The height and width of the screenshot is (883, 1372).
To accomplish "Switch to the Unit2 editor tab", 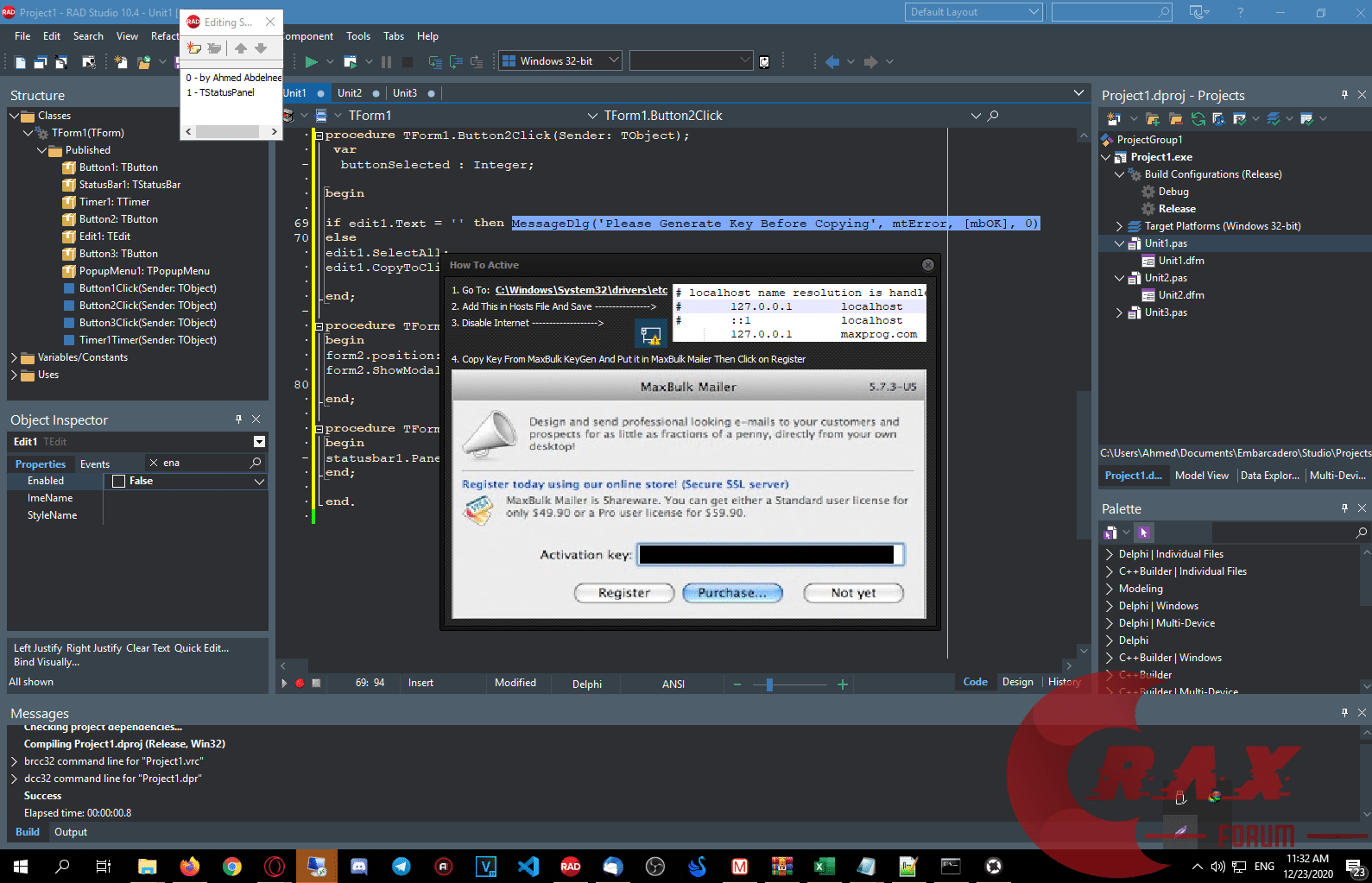I will [350, 93].
